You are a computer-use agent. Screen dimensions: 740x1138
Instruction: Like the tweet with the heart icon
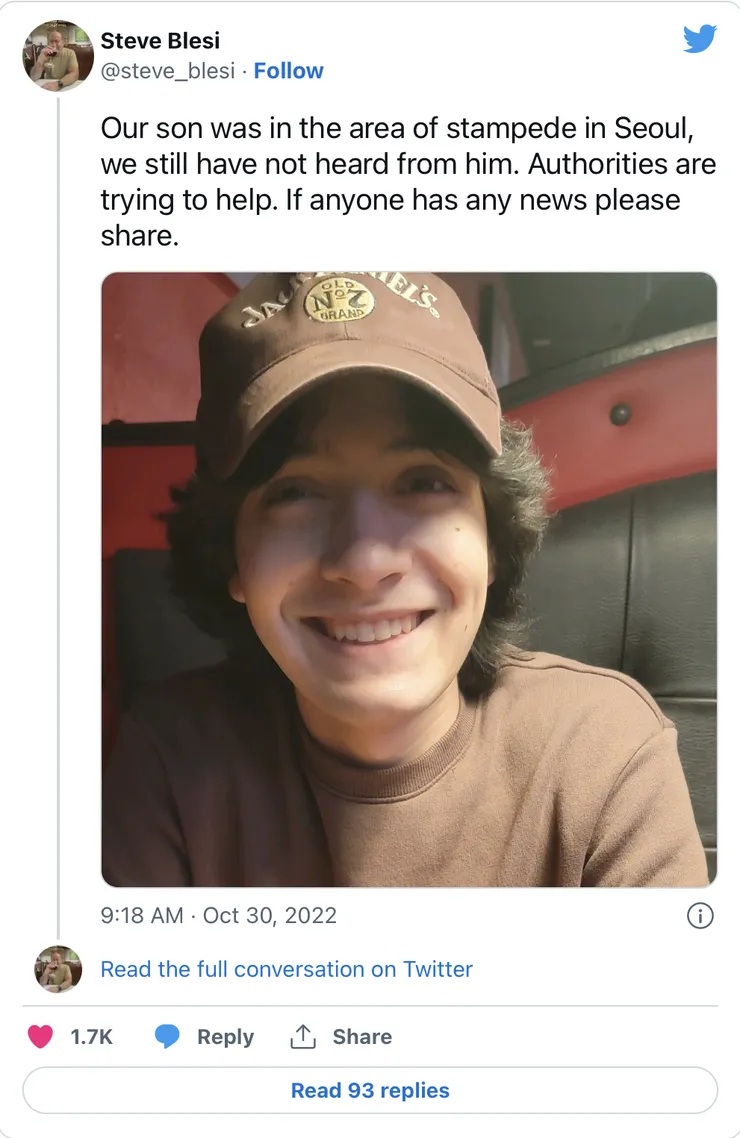pyautogui.click(x=41, y=1036)
